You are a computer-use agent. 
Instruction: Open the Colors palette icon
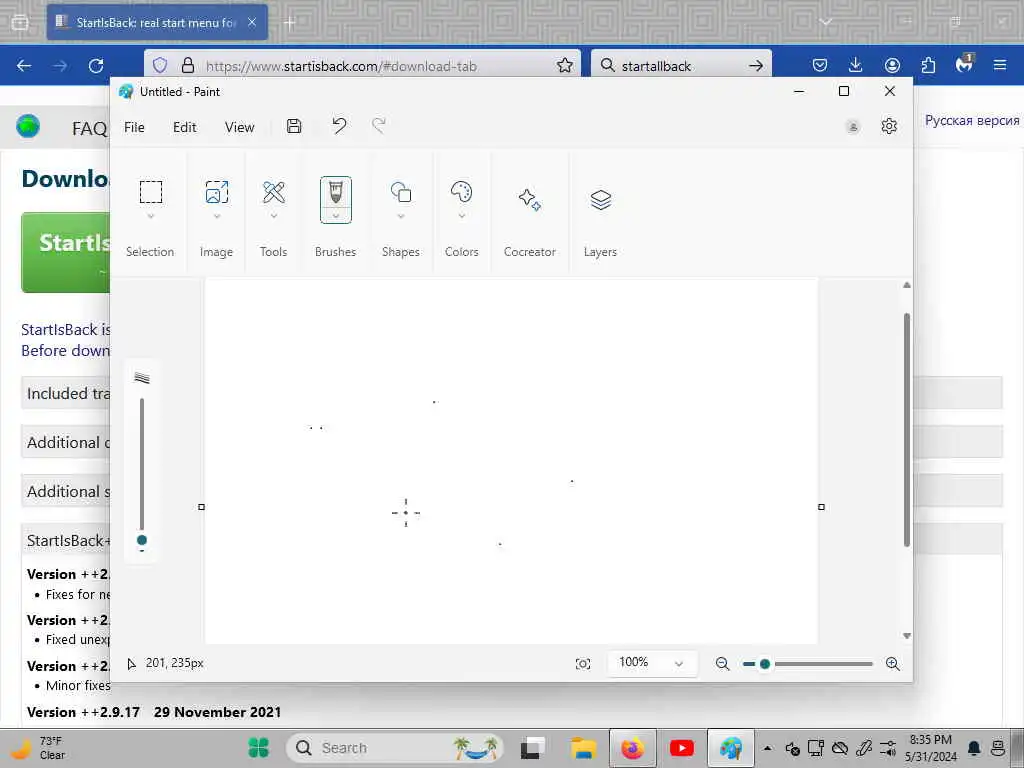[462, 192]
